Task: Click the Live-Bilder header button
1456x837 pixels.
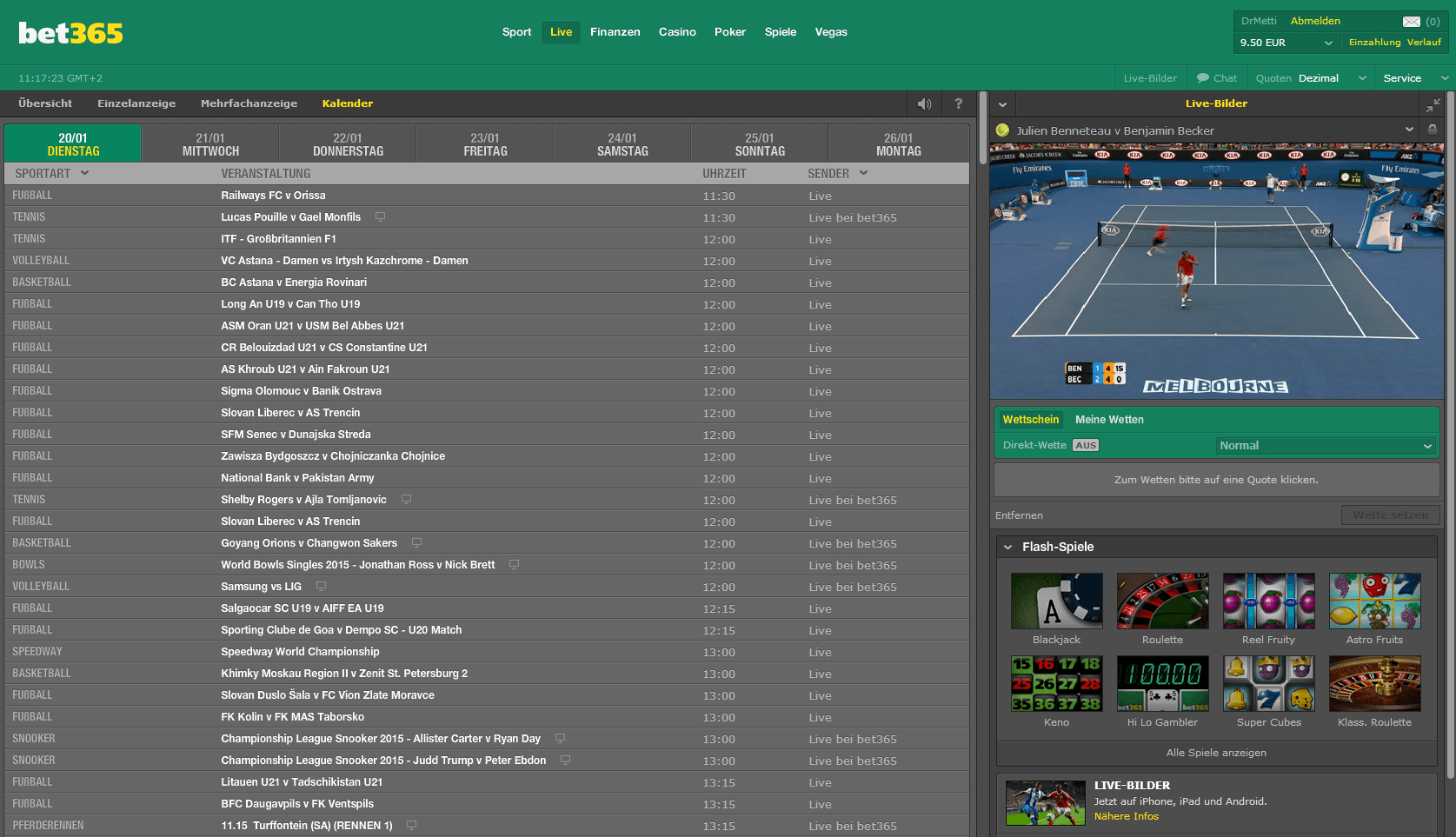Action: [1150, 78]
